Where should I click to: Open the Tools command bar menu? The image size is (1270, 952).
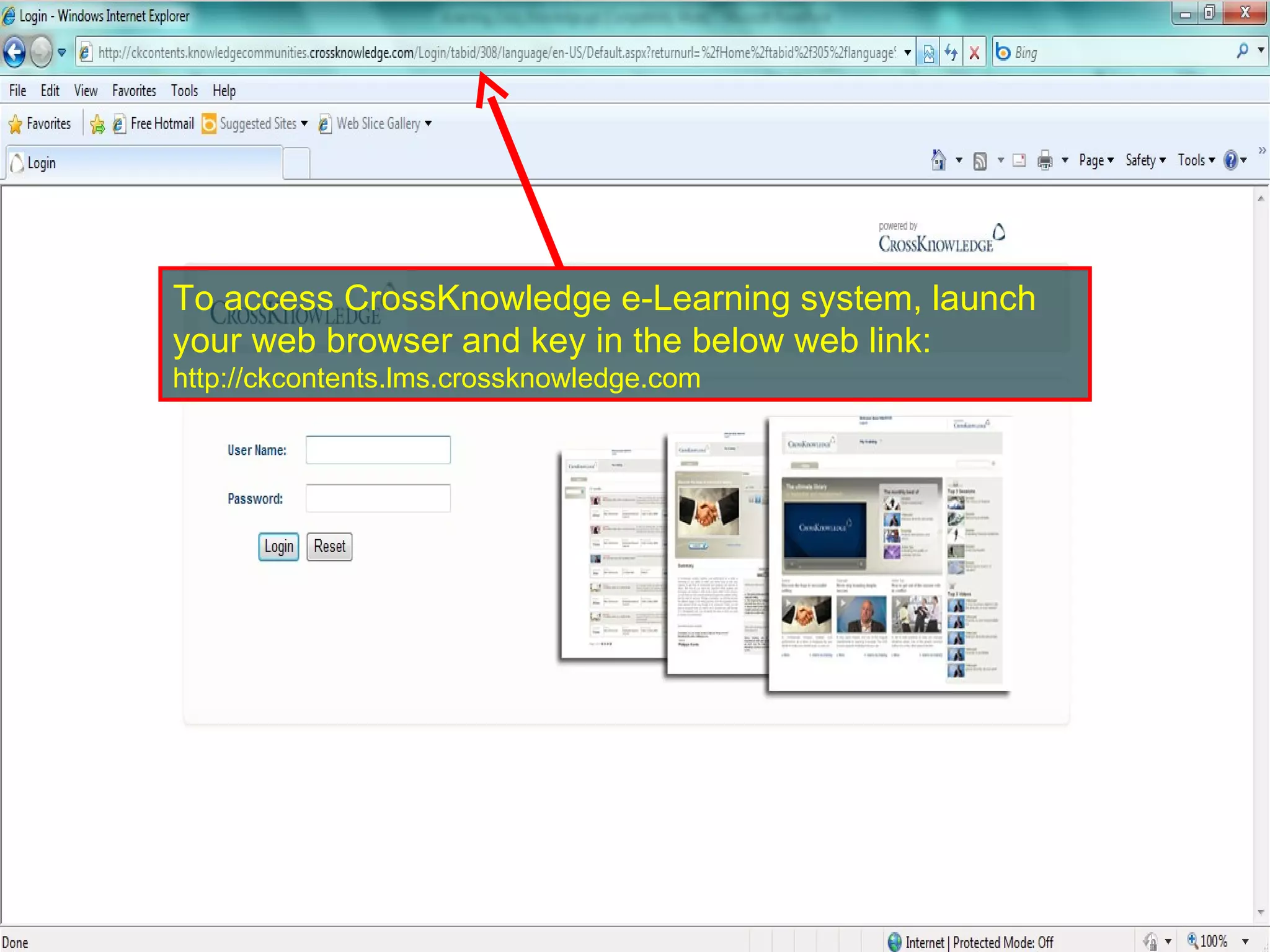pos(1196,161)
